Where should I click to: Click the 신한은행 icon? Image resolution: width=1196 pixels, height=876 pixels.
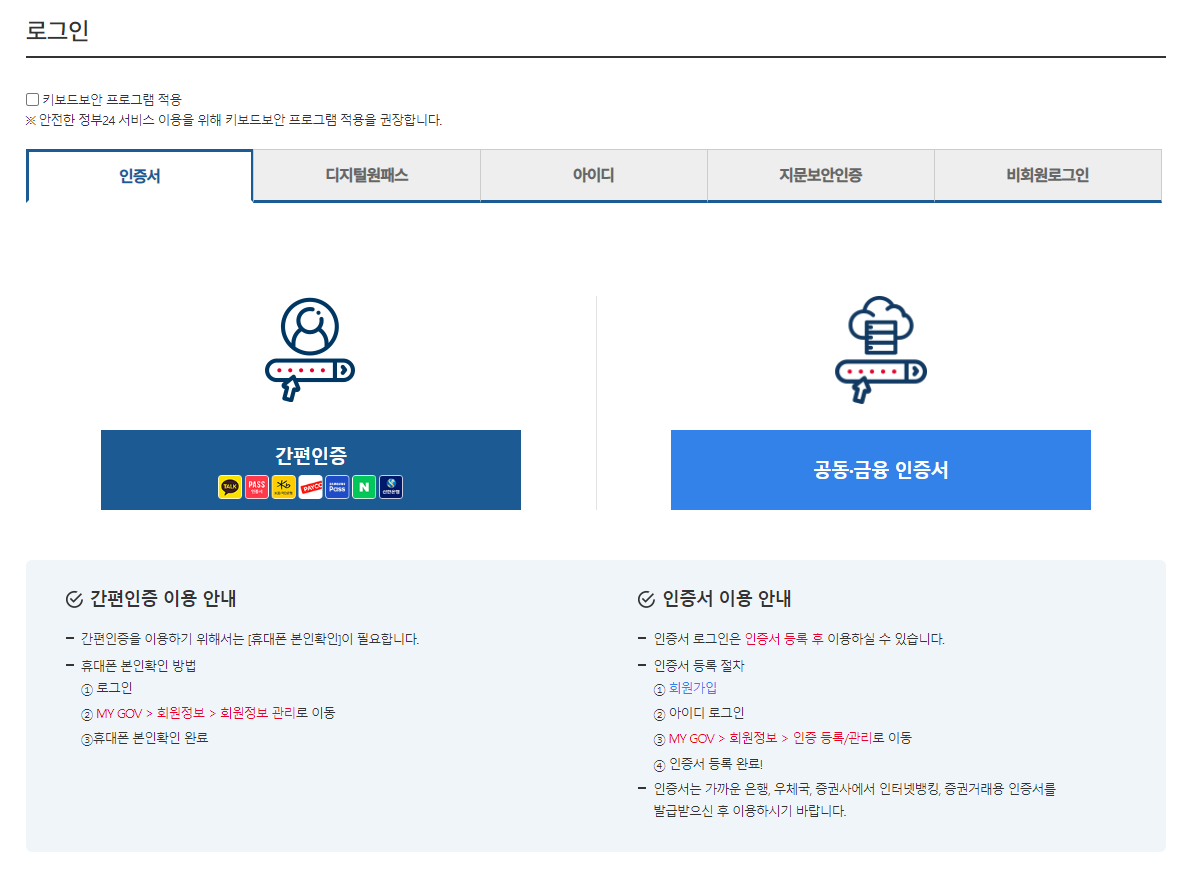coord(391,487)
